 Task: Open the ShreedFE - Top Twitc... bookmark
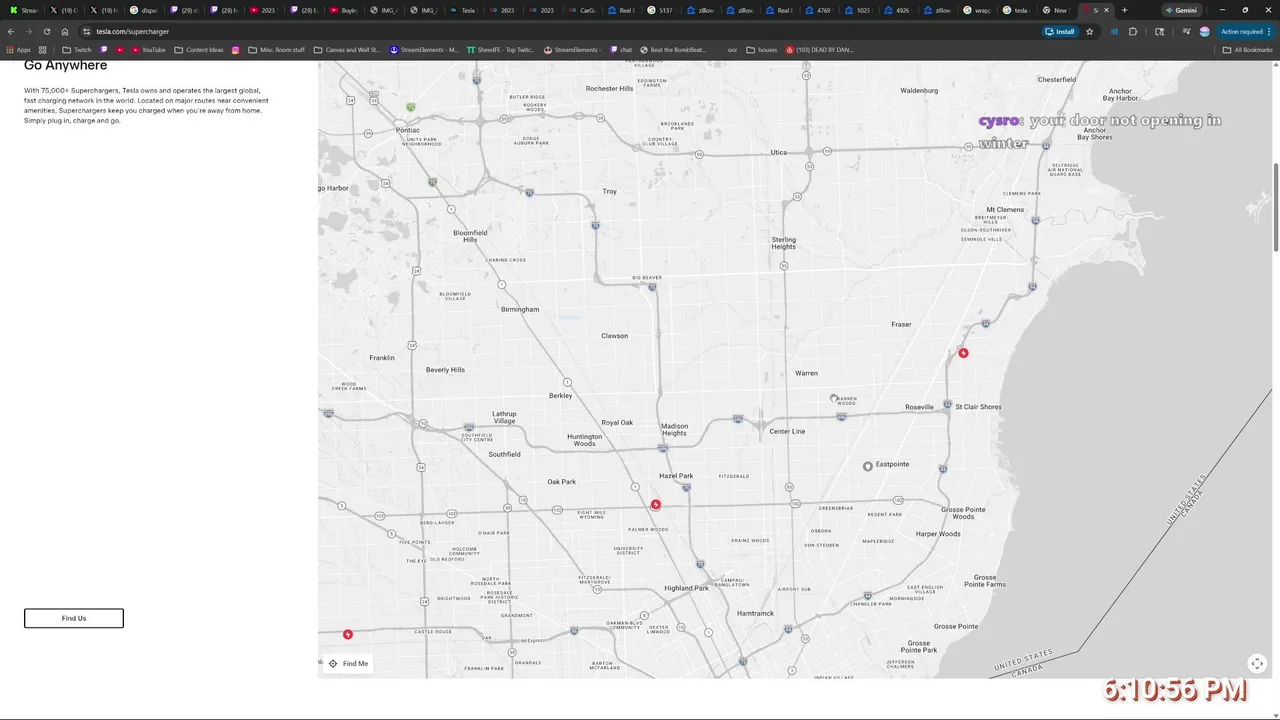501,49
